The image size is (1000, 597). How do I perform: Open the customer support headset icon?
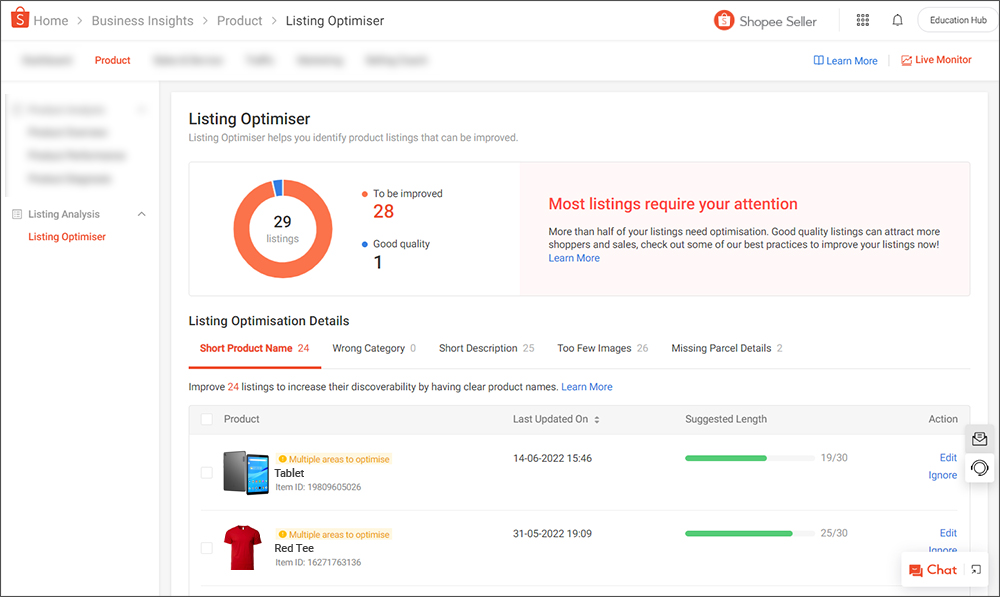978,467
